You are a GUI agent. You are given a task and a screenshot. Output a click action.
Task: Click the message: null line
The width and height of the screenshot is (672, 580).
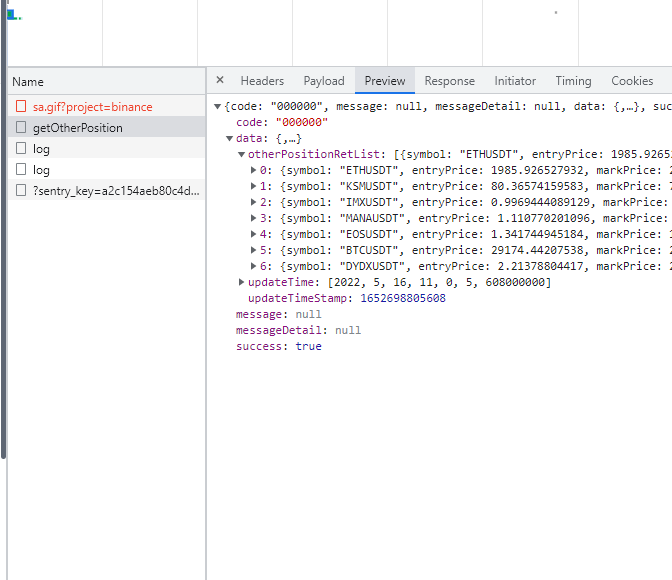pyautogui.click(x=279, y=315)
